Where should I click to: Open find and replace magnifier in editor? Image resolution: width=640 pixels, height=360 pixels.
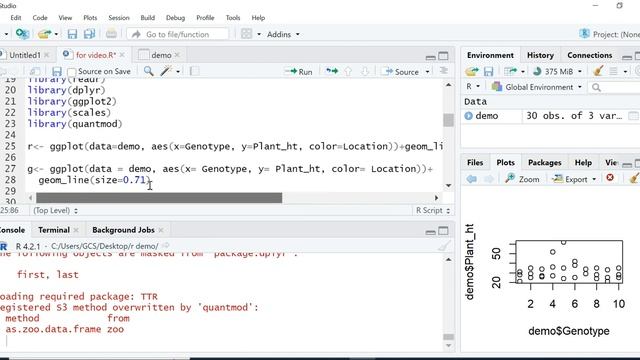(x=149, y=71)
